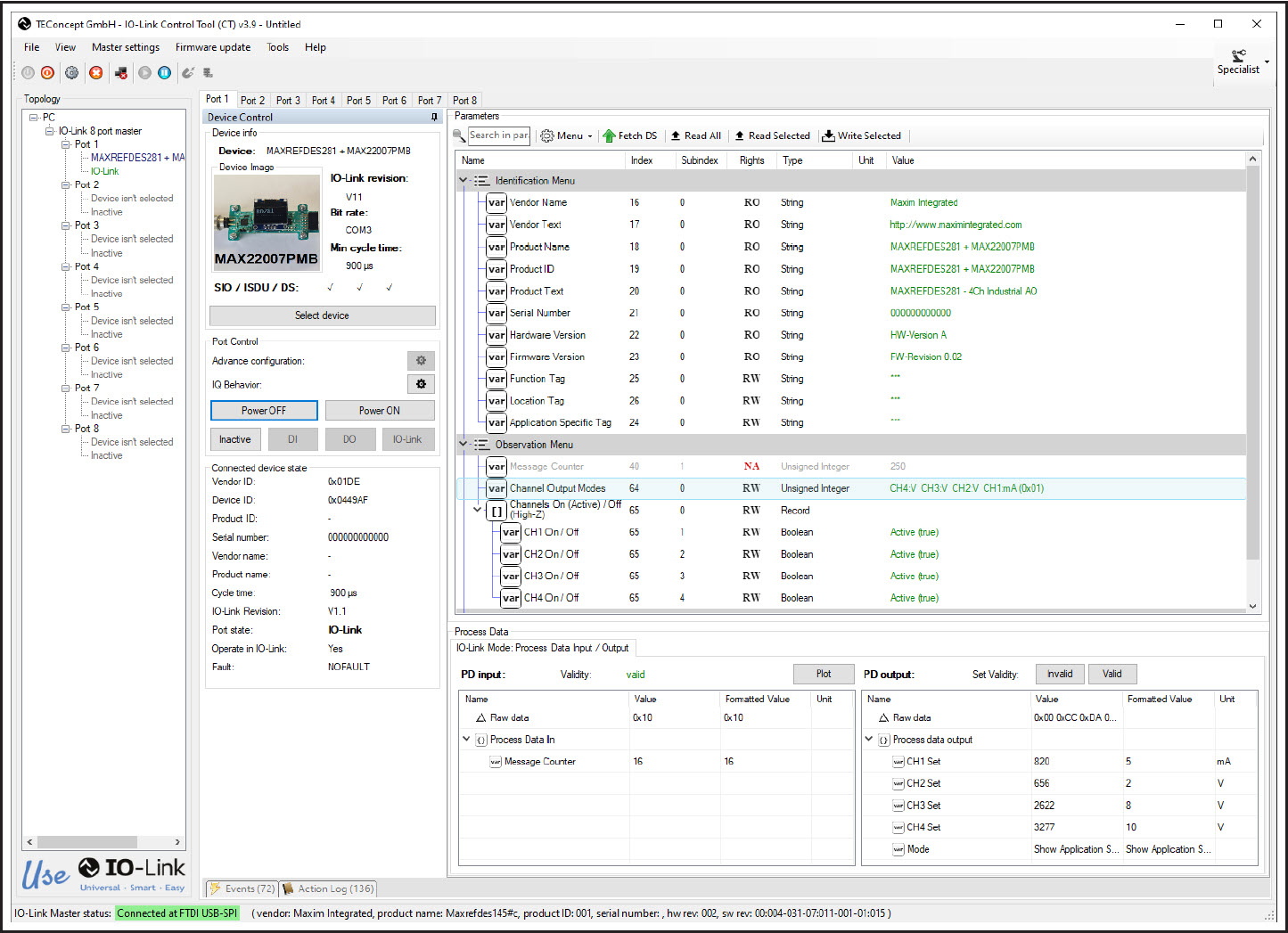Image resolution: width=1288 pixels, height=933 pixels.
Task: Click the blue pause toolbar icon
Action: pyautogui.click(x=165, y=73)
